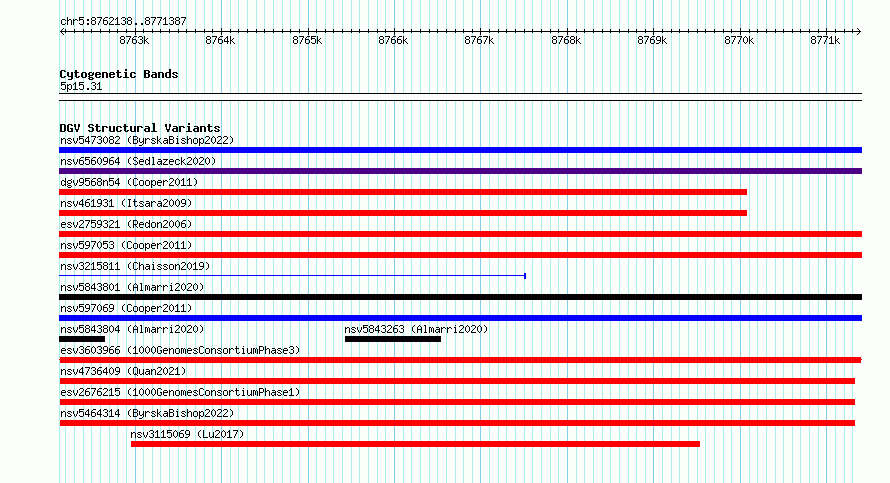Click the left arrowhead of the ruler
Image resolution: width=890 pixels, height=483 pixels.
[x=62, y=32]
